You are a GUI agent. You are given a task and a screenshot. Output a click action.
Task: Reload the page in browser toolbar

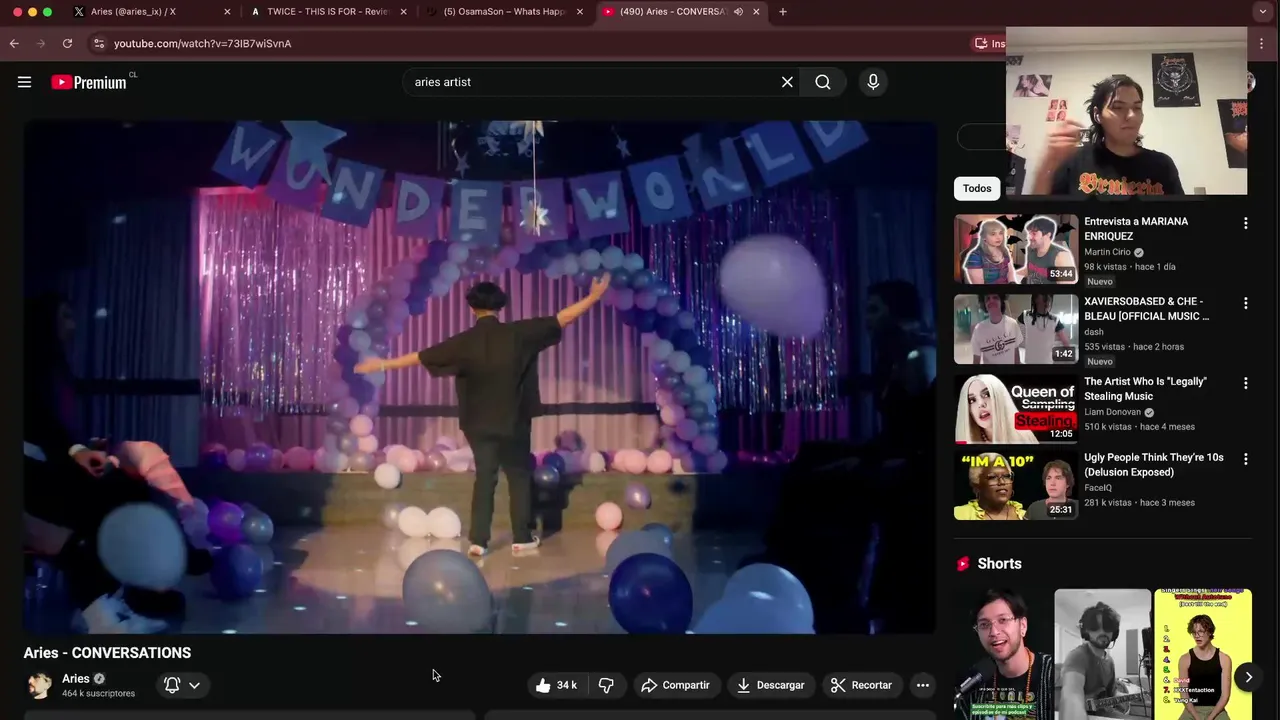coord(67,43)
